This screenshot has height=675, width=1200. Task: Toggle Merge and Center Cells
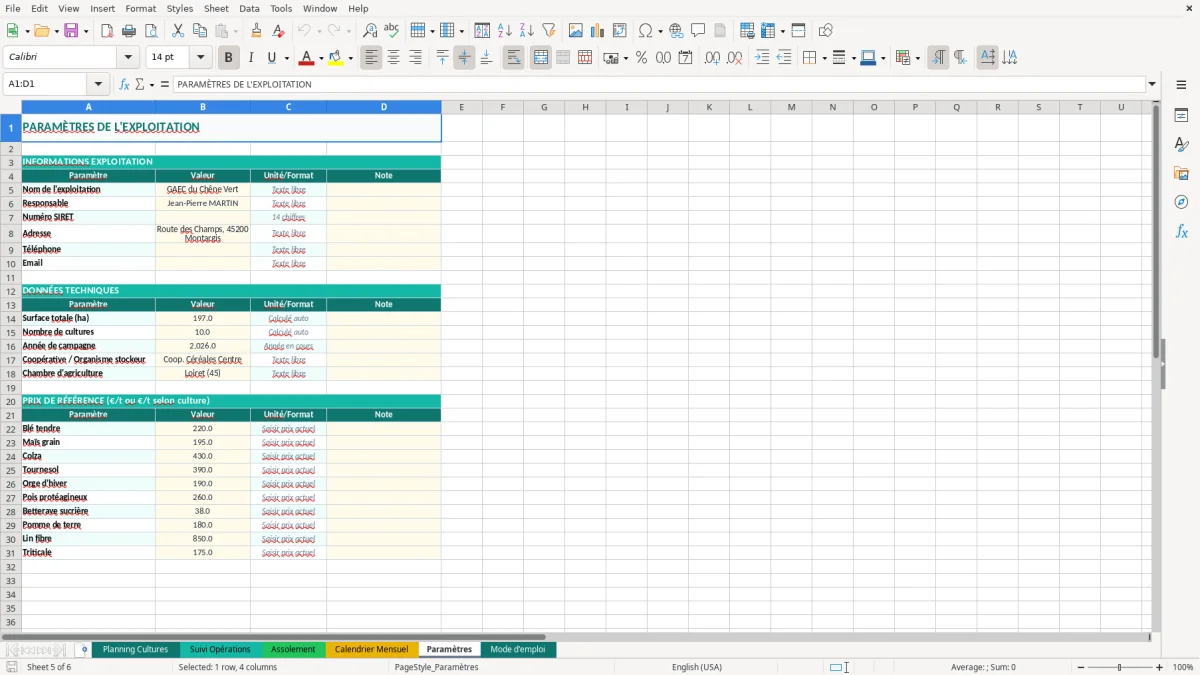point(540,58)
